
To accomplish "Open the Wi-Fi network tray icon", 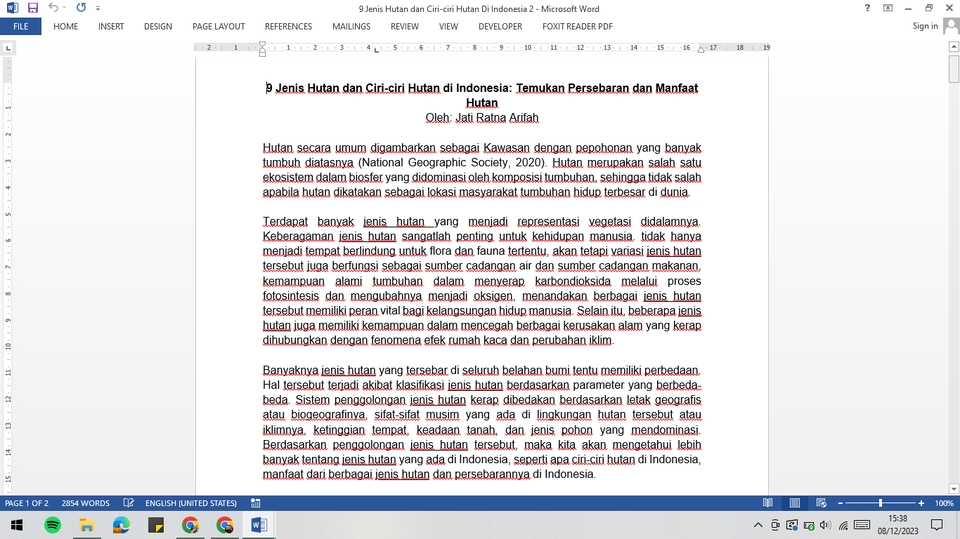I will 844,525.
